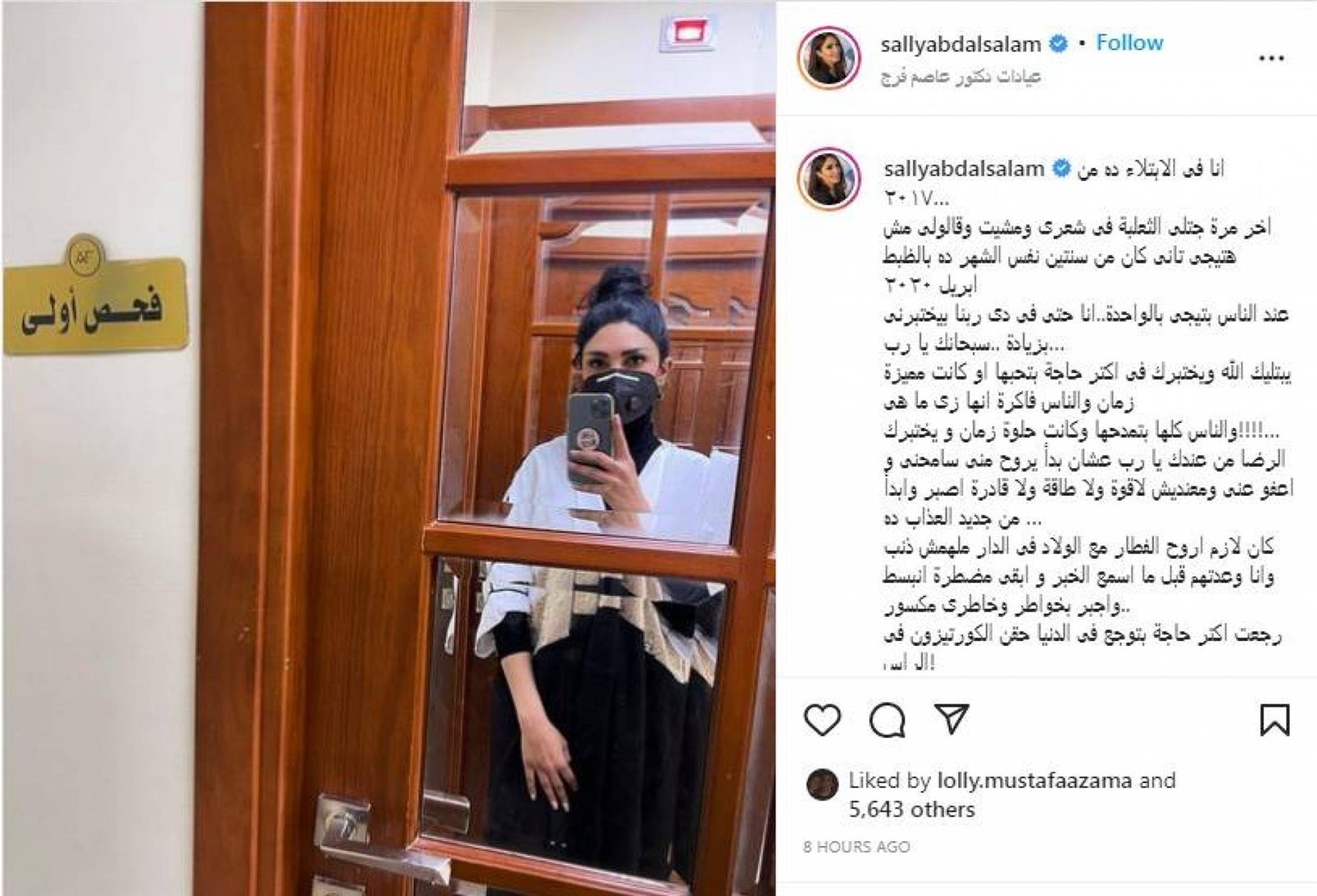The height and width of the screenshot is (896, 1317).
Task: Open the location tag under the username
Action: (x=961, y=77)
